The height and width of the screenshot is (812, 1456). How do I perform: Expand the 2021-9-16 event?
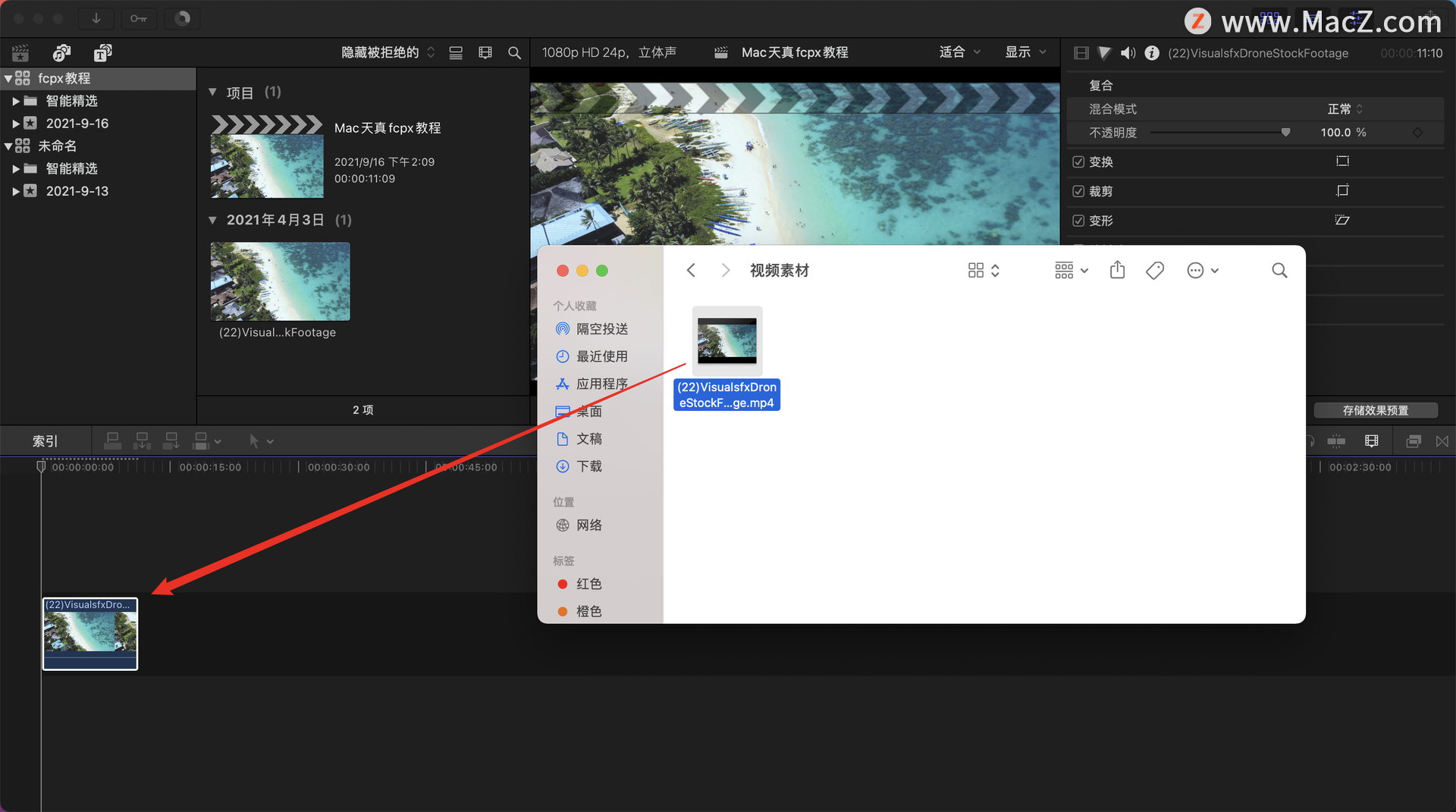[16, 124]
